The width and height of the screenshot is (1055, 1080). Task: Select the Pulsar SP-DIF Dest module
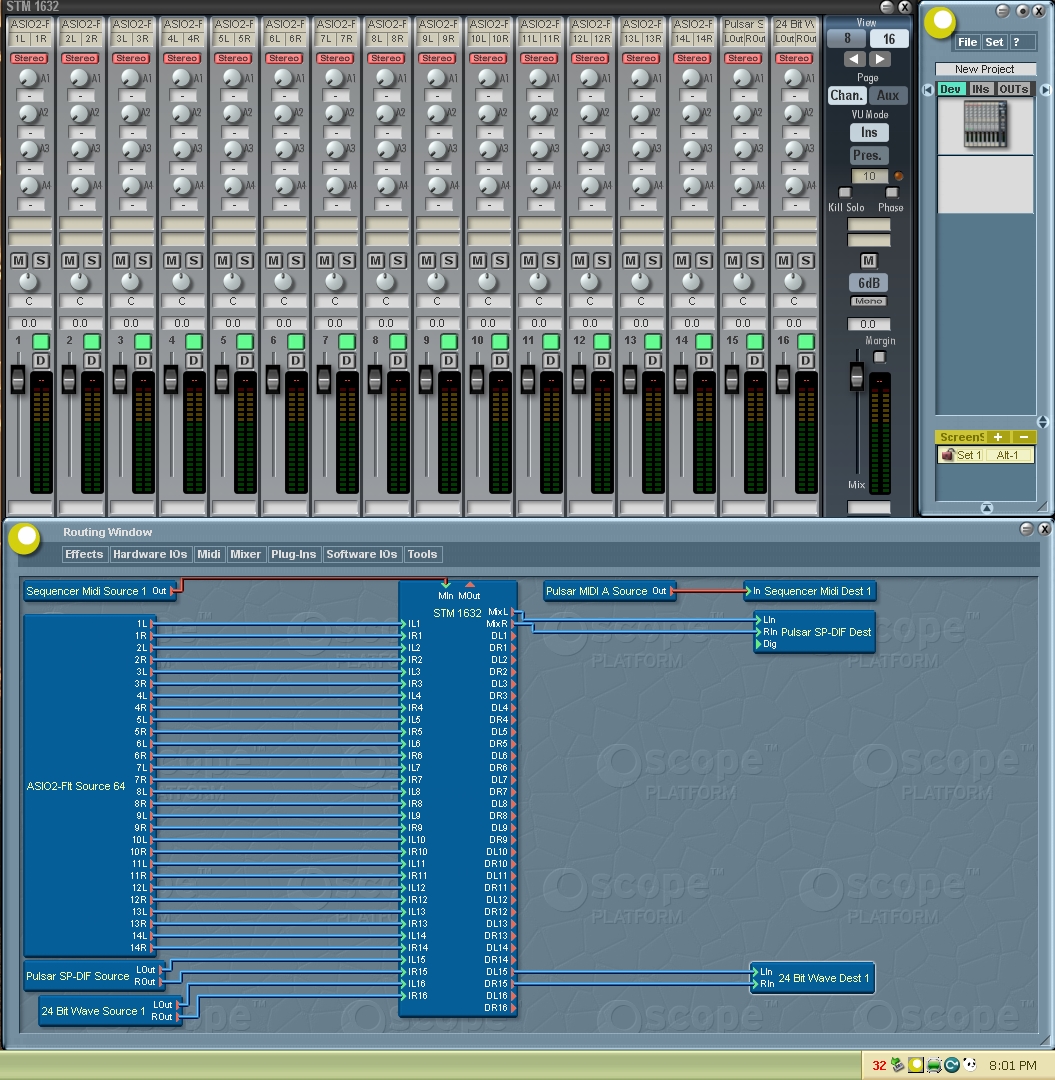click(815, 632)
